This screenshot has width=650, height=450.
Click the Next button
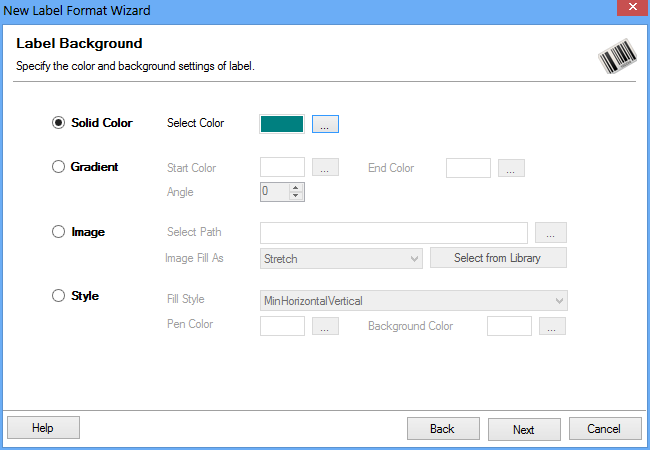tap(524, 429)
